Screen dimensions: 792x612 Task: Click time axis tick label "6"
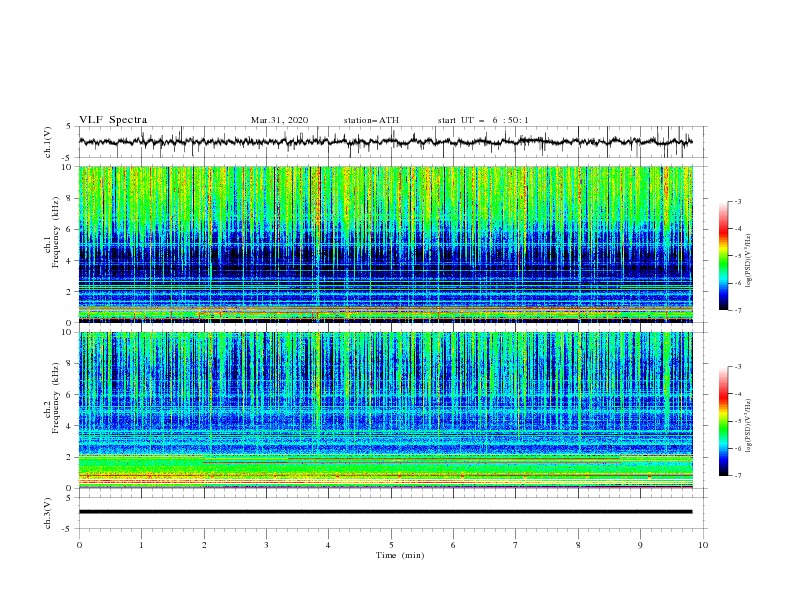click(x=454, y=545)
